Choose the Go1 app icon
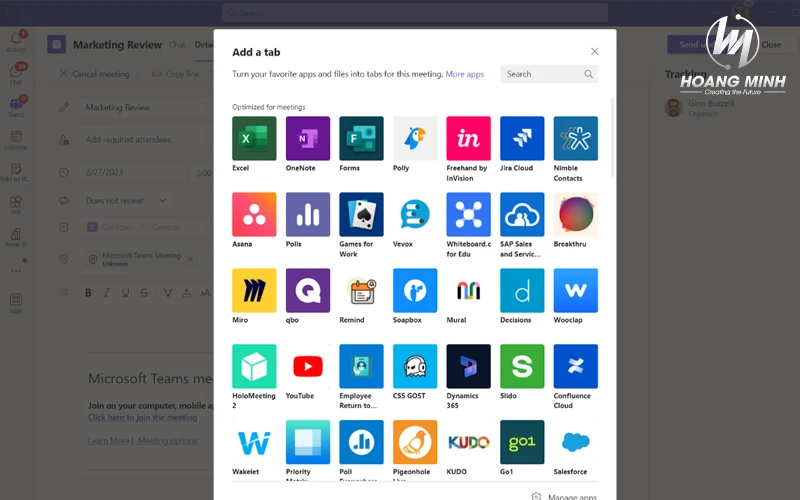The height and width of the screenshot is (500, 800). tap(522, 442)
